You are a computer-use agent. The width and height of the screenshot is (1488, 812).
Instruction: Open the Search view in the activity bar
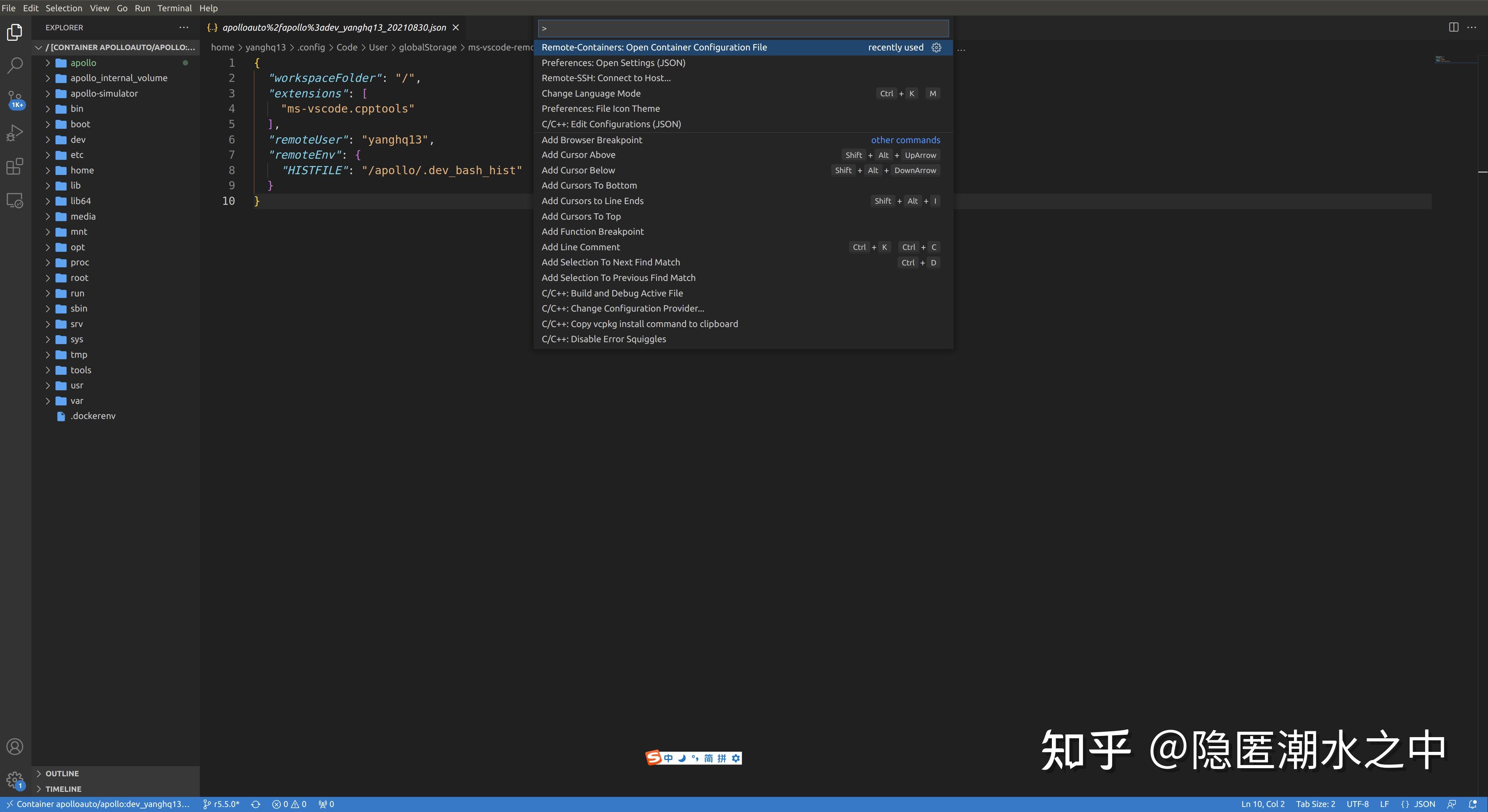pyautogui.click(x=14, y=65)
